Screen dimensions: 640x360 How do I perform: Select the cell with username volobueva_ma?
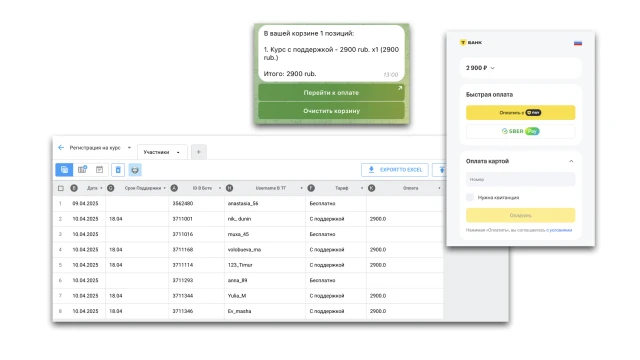pos(264,249)
